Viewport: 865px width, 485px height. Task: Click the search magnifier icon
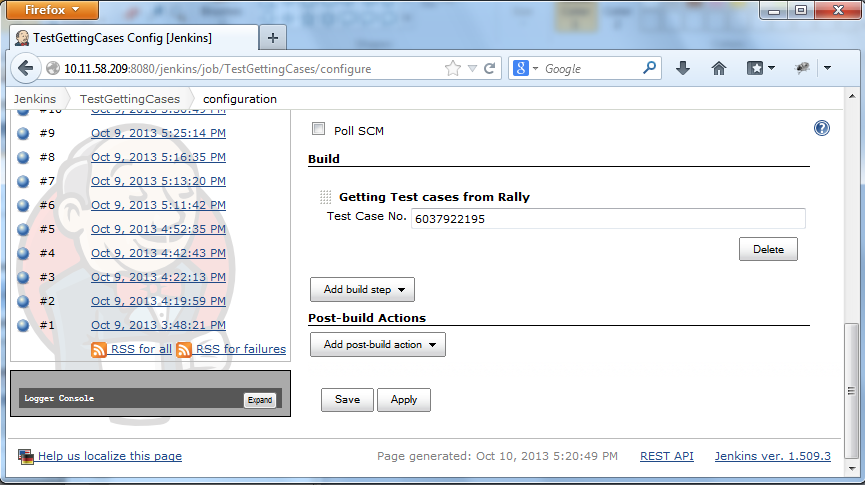click(x=650, y=68)
